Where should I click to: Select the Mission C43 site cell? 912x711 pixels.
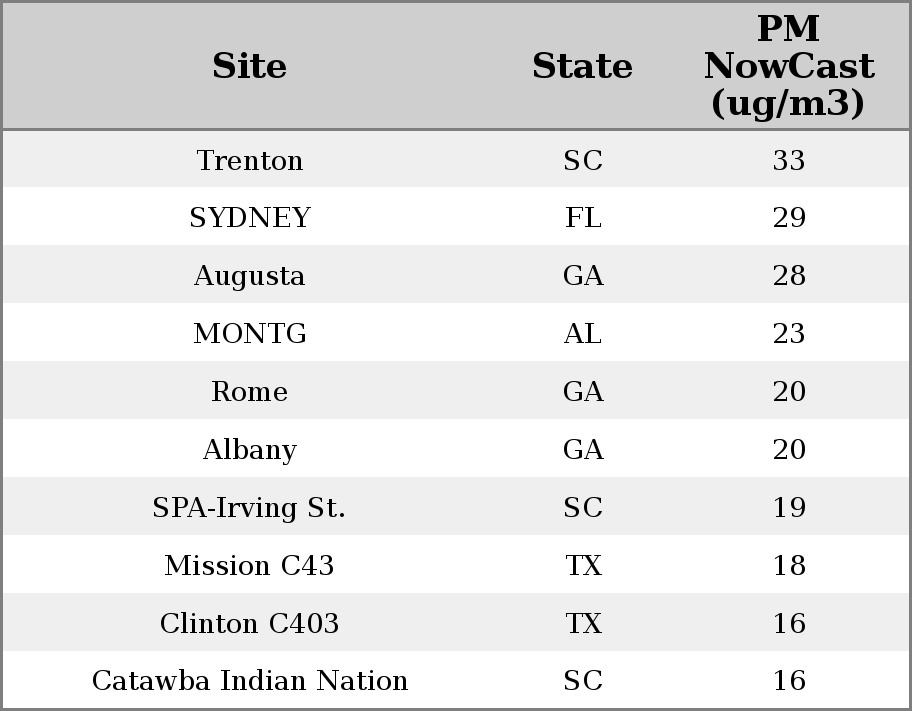(x=250, y=566)
